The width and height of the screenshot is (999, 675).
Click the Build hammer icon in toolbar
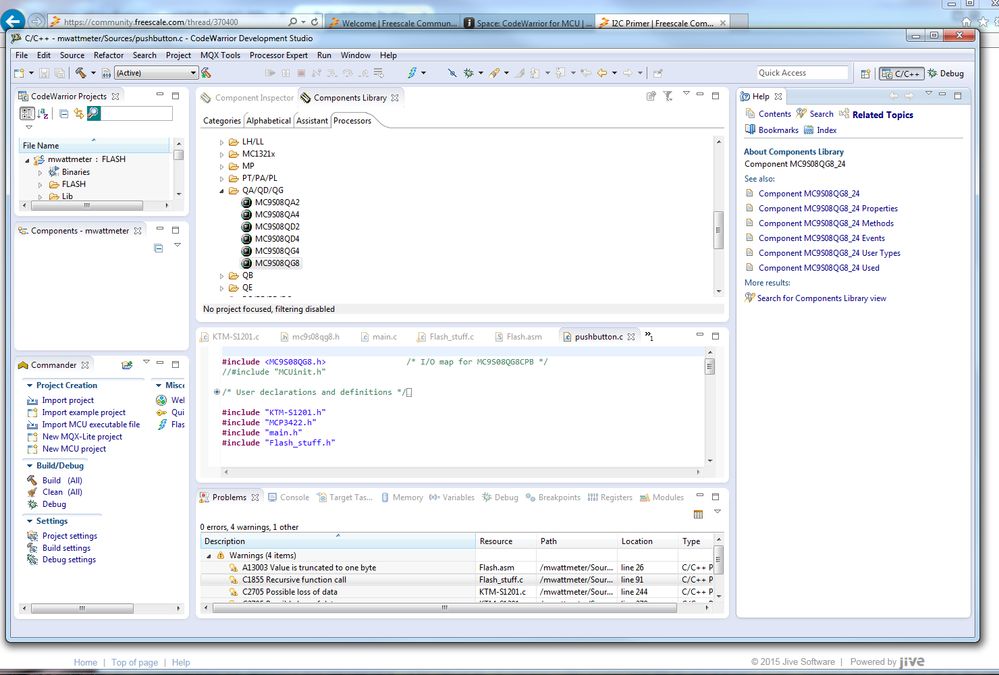pyautogui.click(x=80, y=73)
